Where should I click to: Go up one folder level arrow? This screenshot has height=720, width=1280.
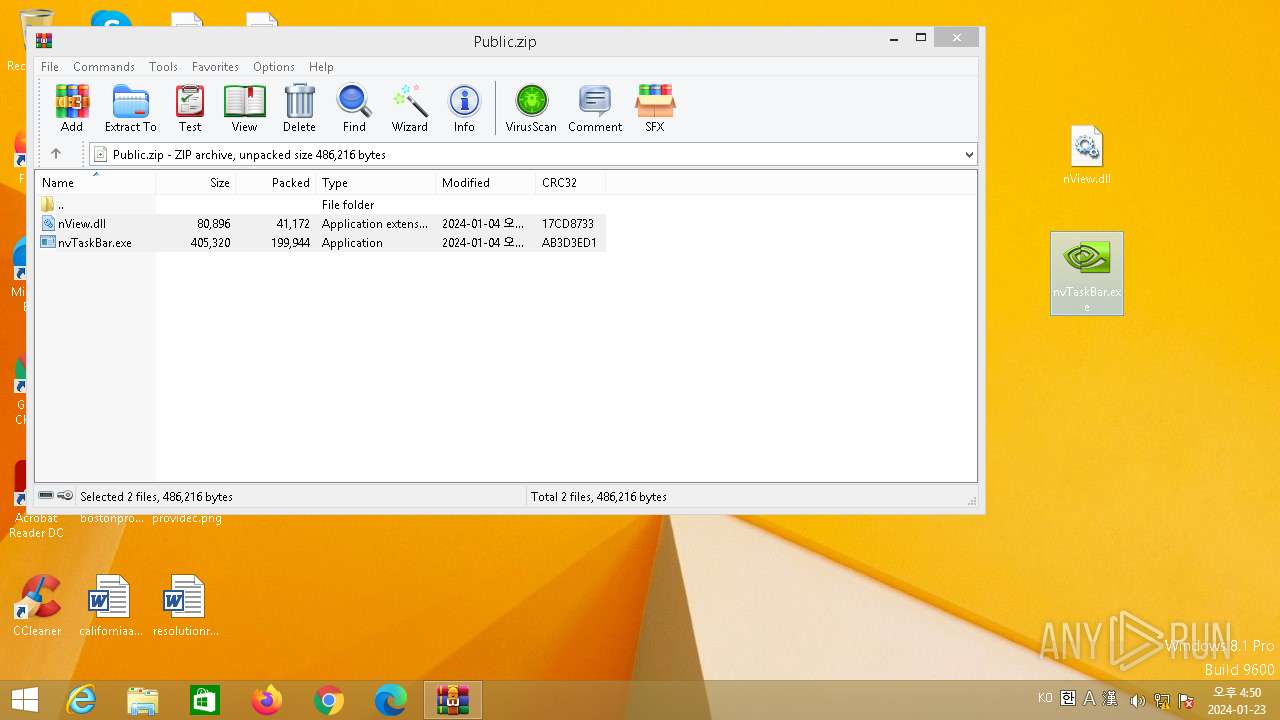click(x=56, y=154)
